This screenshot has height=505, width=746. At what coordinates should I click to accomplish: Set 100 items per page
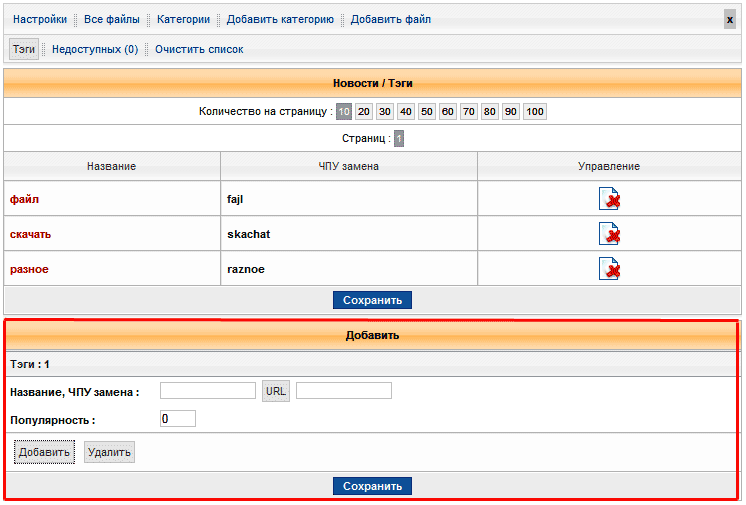point(535,112)
